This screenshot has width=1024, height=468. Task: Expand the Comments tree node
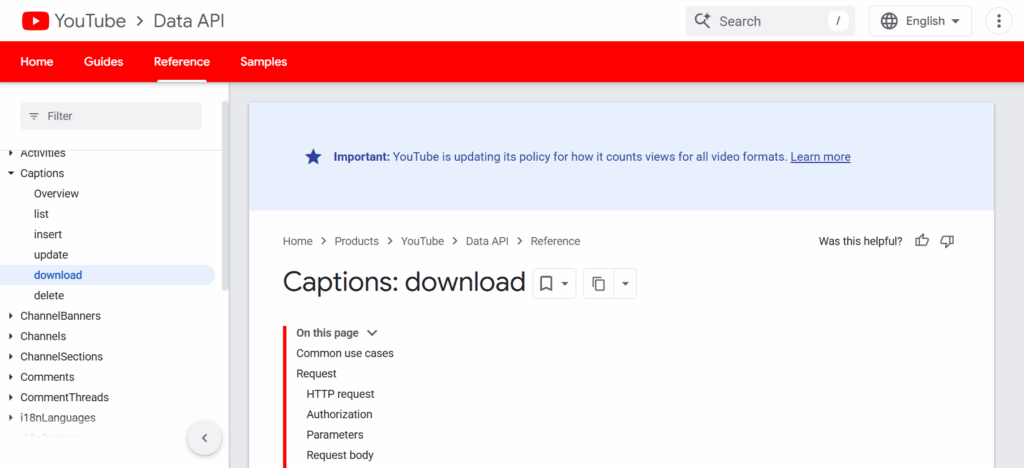coord(11,377)
